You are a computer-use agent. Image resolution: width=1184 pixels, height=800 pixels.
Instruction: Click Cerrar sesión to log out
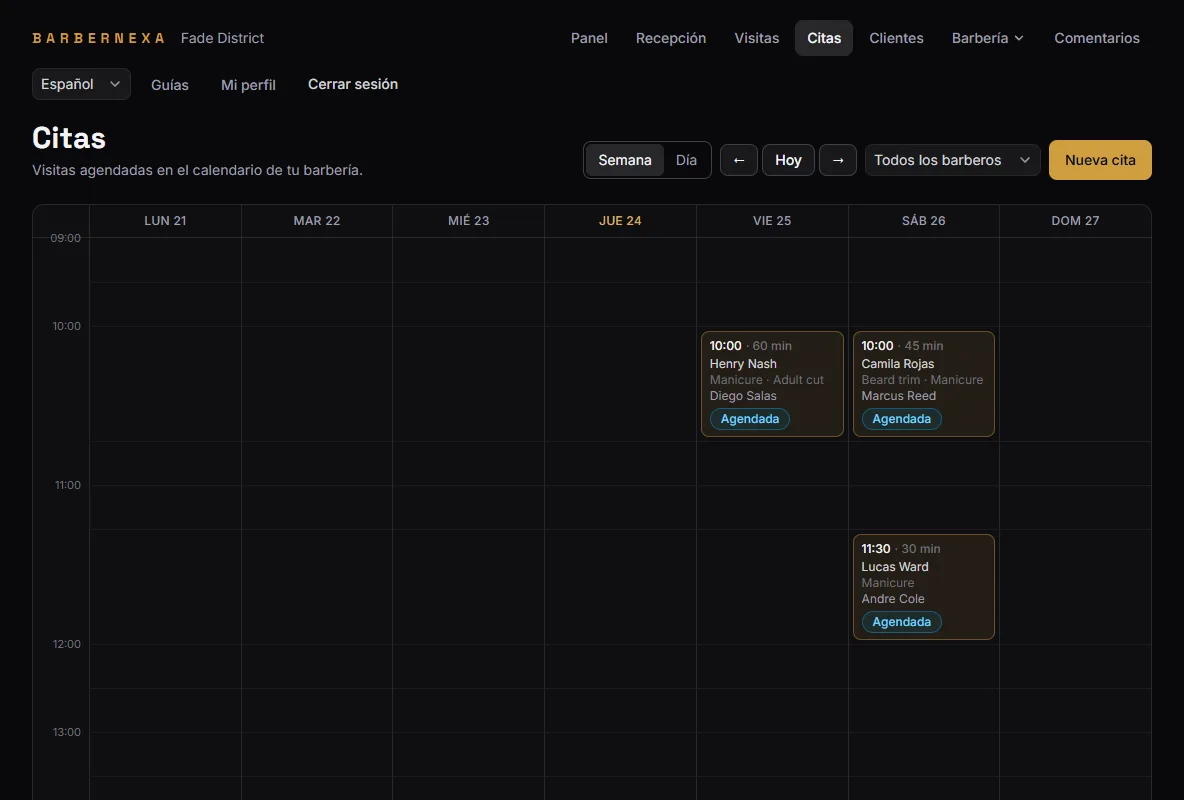click(353, 84)
